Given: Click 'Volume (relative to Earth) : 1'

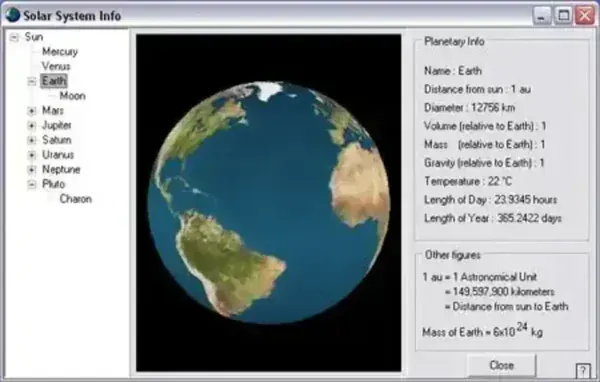Looking at the screenshot, I should (485, 126).
